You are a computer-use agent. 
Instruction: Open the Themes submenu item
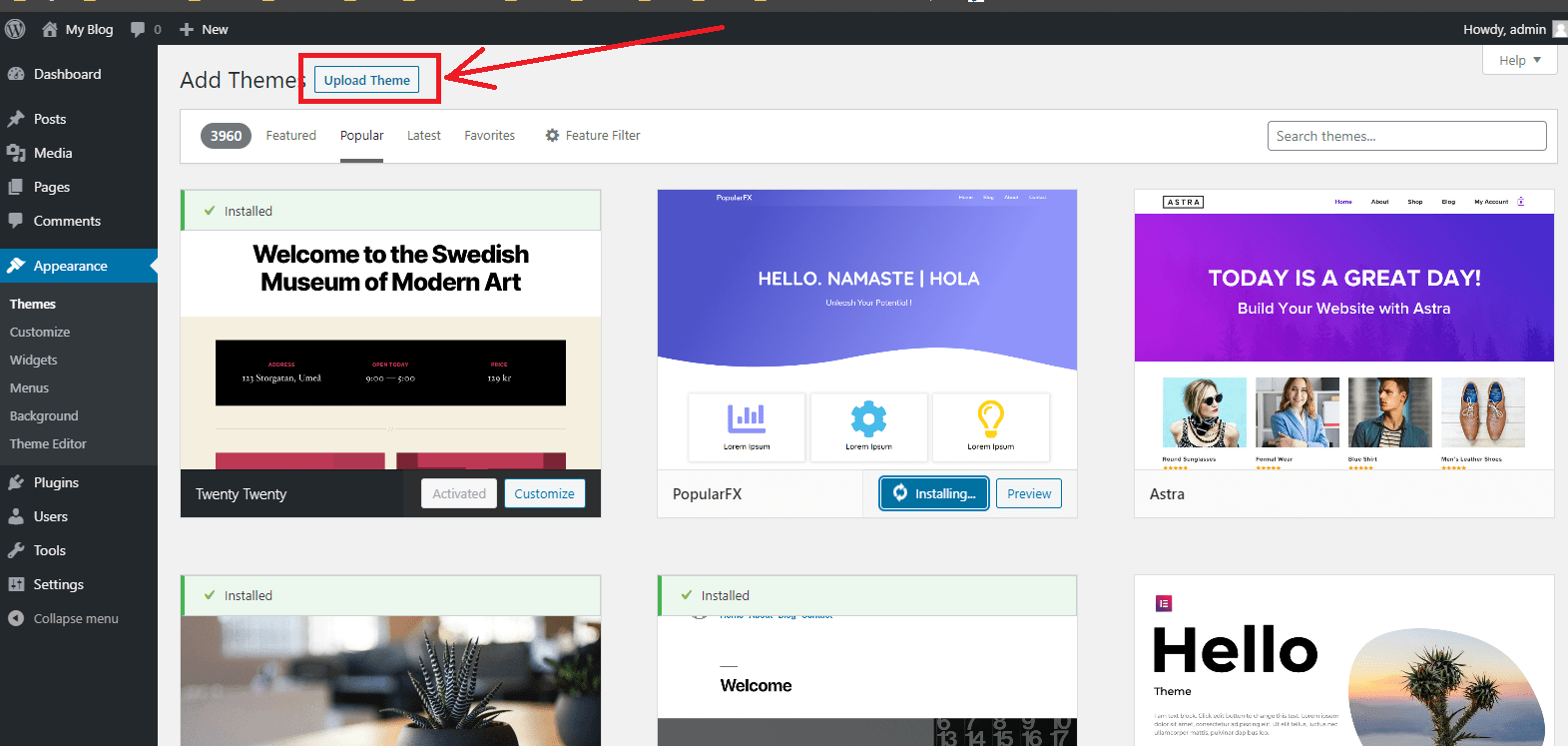(x=33, y=304)
